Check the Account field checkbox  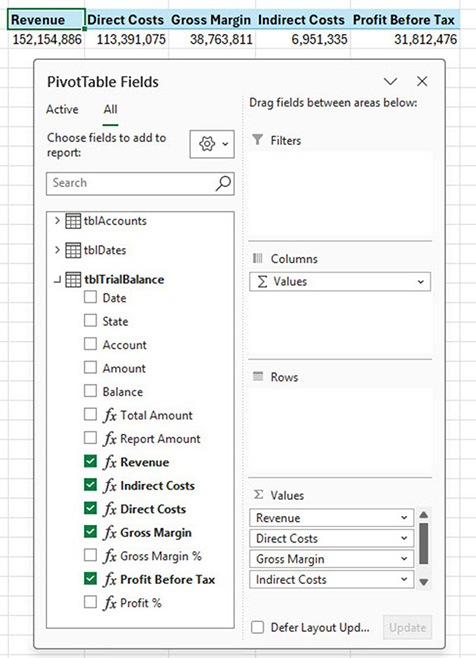pos(90,345)
